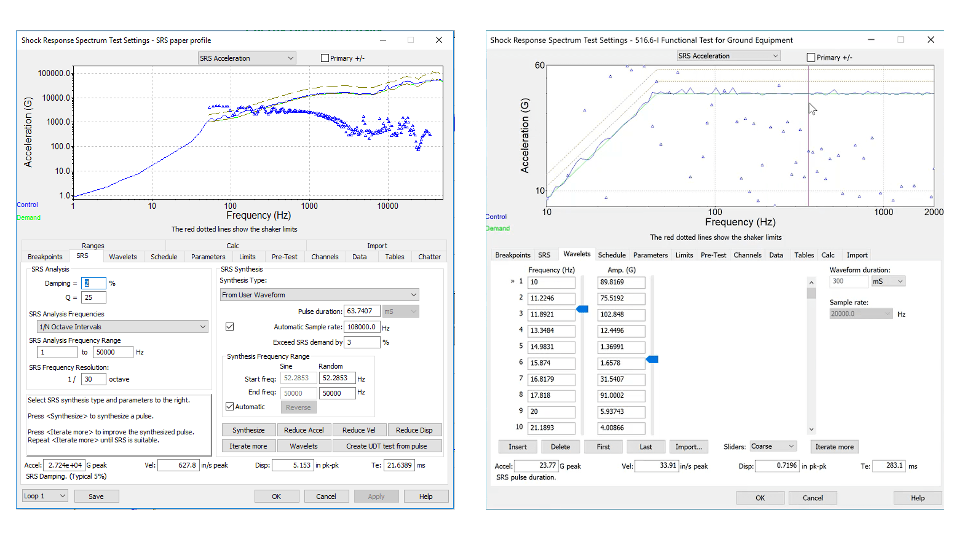Image resolution: width=960 pixels, height=540 pixels.
Task: Click the wavelet list scrollbar up arrow
Action: pyautogui.click(x=811, y=282)
